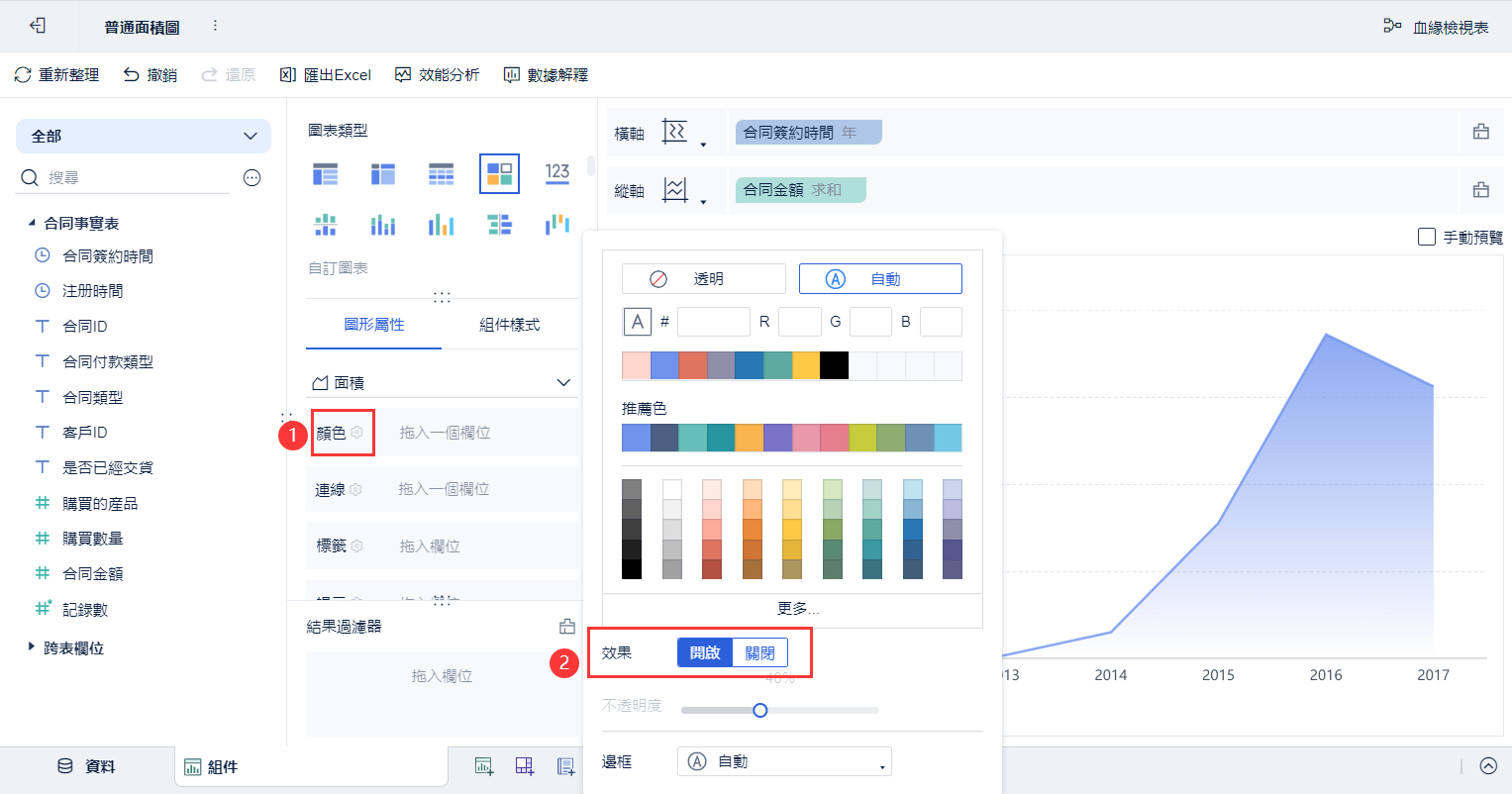Open the 全部 dropdown in the data panel
The height and width of the screenshot is (794, 1512).
(144, 136)
